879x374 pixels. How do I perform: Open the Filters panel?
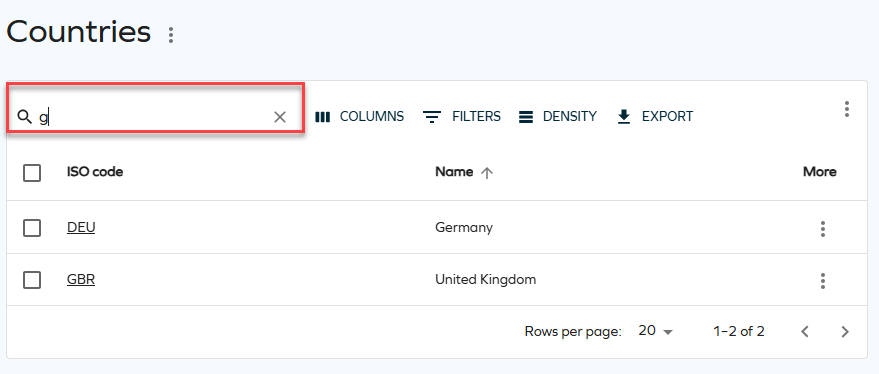click(x=461, y=117)
